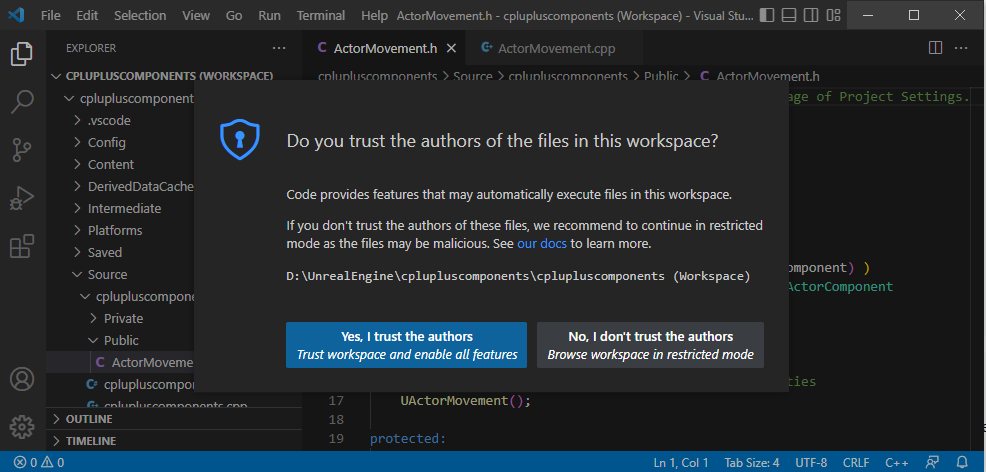Expand the DerivedDataCache folder
Screen dimensions: 986x472
141,186
